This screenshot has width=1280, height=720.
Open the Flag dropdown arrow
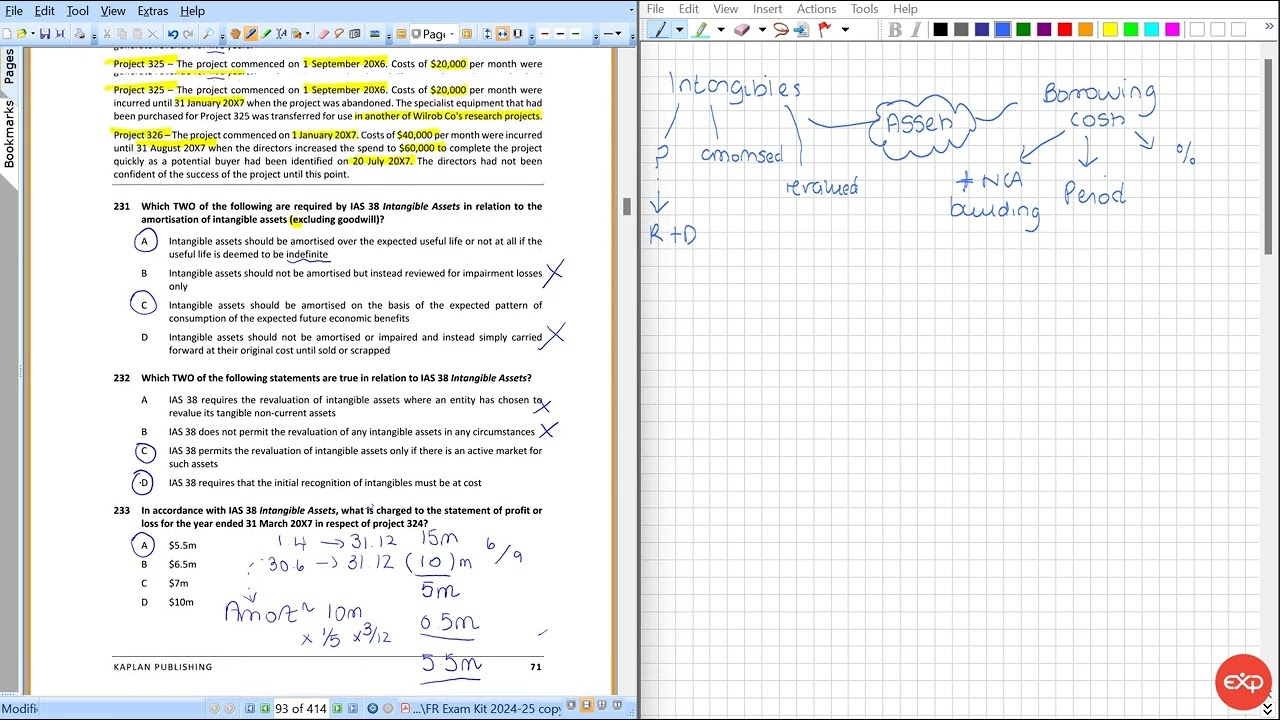coord(845,30)
